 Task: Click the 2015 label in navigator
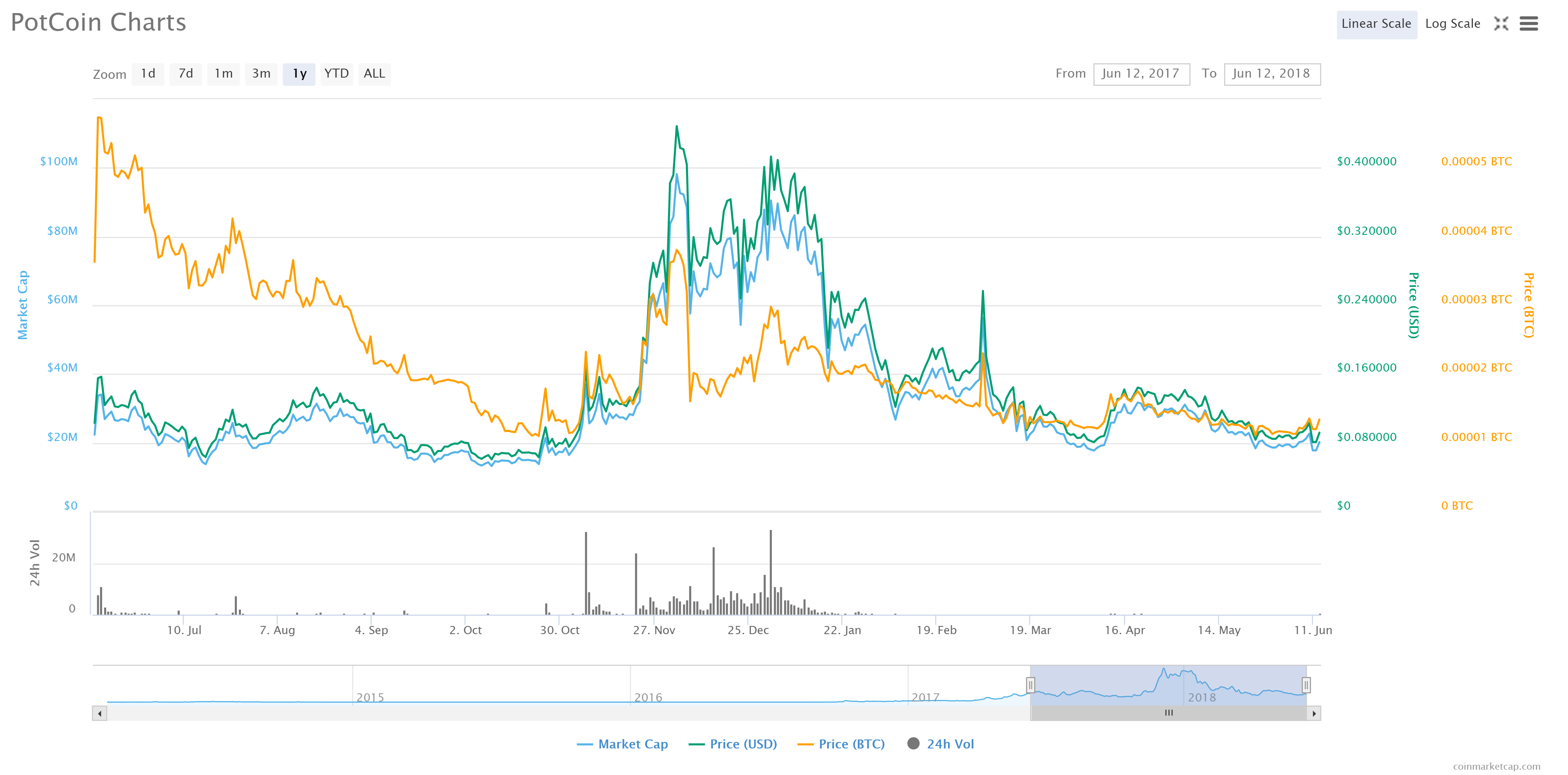tap(370, 697)
